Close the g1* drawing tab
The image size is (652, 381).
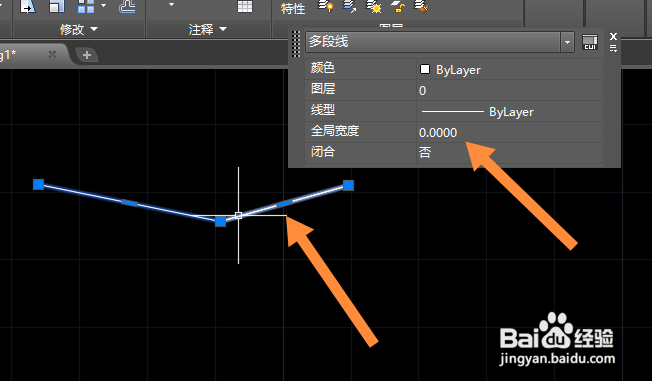tap(52, 54)
